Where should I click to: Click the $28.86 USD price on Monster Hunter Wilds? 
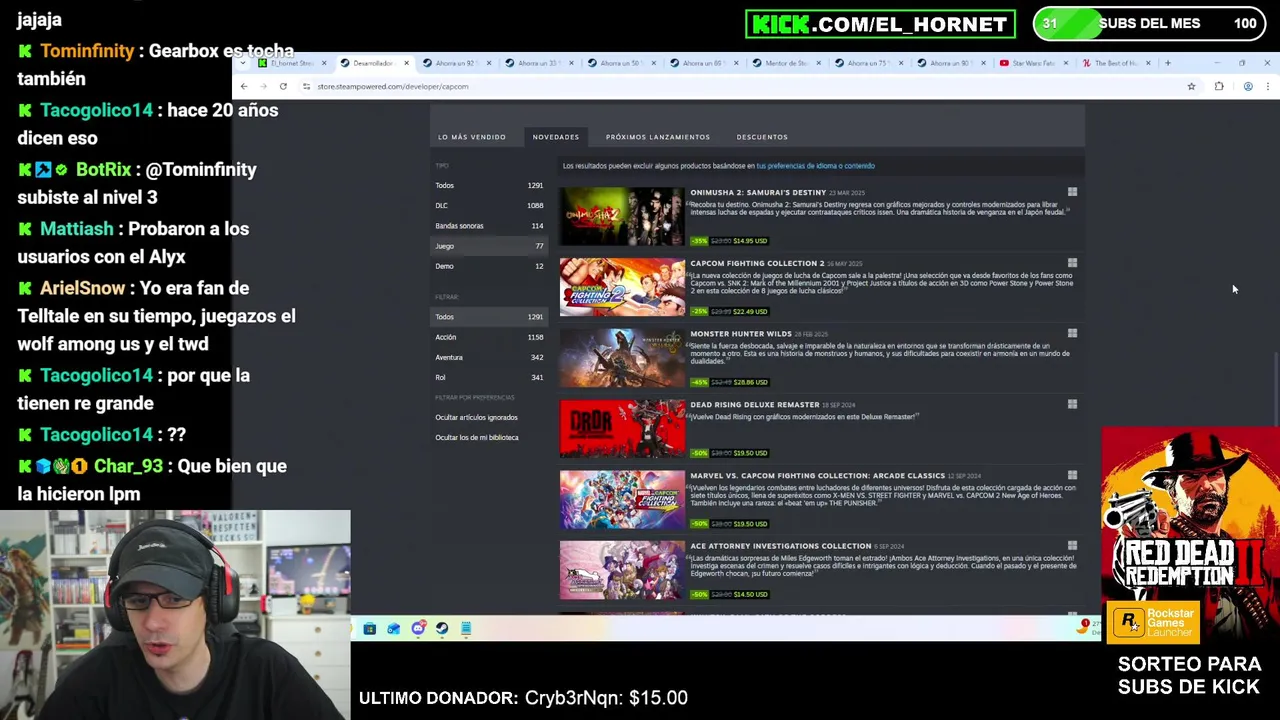(750, 382)
